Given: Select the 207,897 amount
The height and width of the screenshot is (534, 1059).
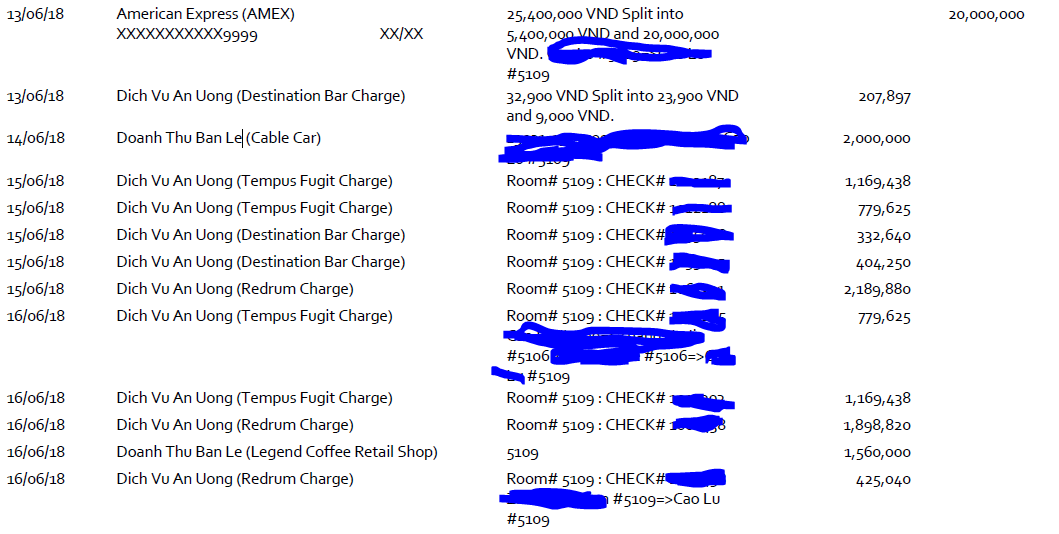Looking at the screenshot, I should point(885,97).
